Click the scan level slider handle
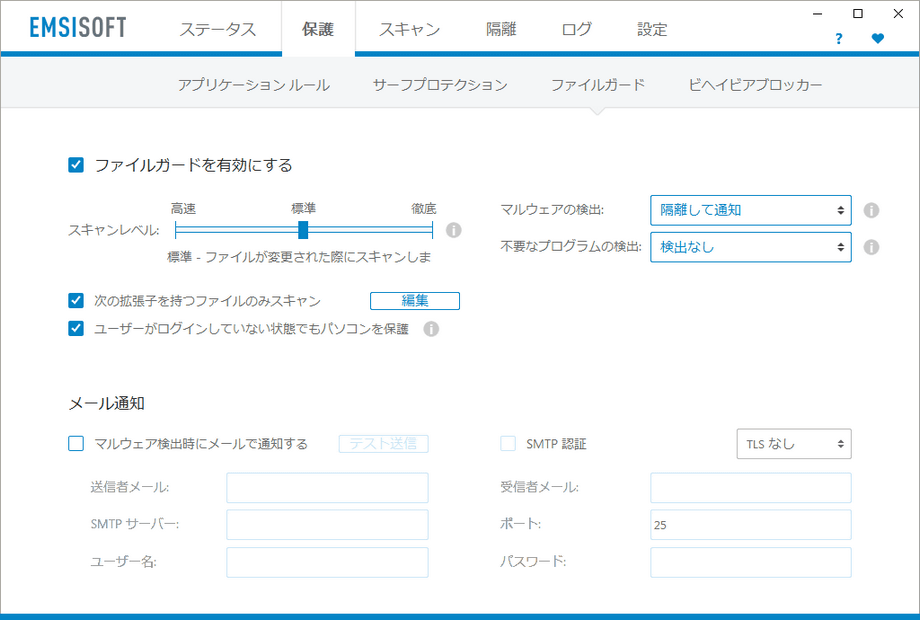 click(303, 230)
